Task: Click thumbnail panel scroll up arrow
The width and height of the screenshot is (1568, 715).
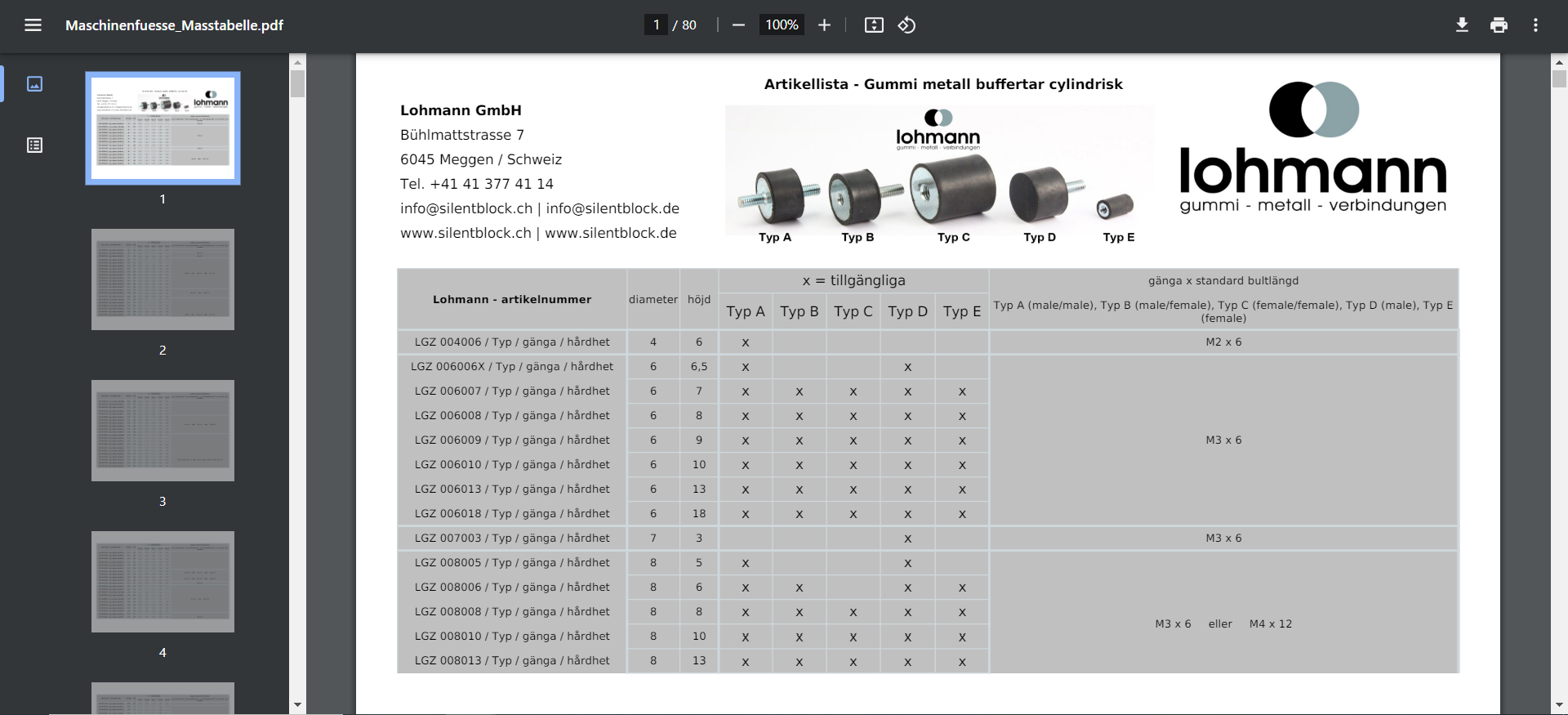Action: 297,62
